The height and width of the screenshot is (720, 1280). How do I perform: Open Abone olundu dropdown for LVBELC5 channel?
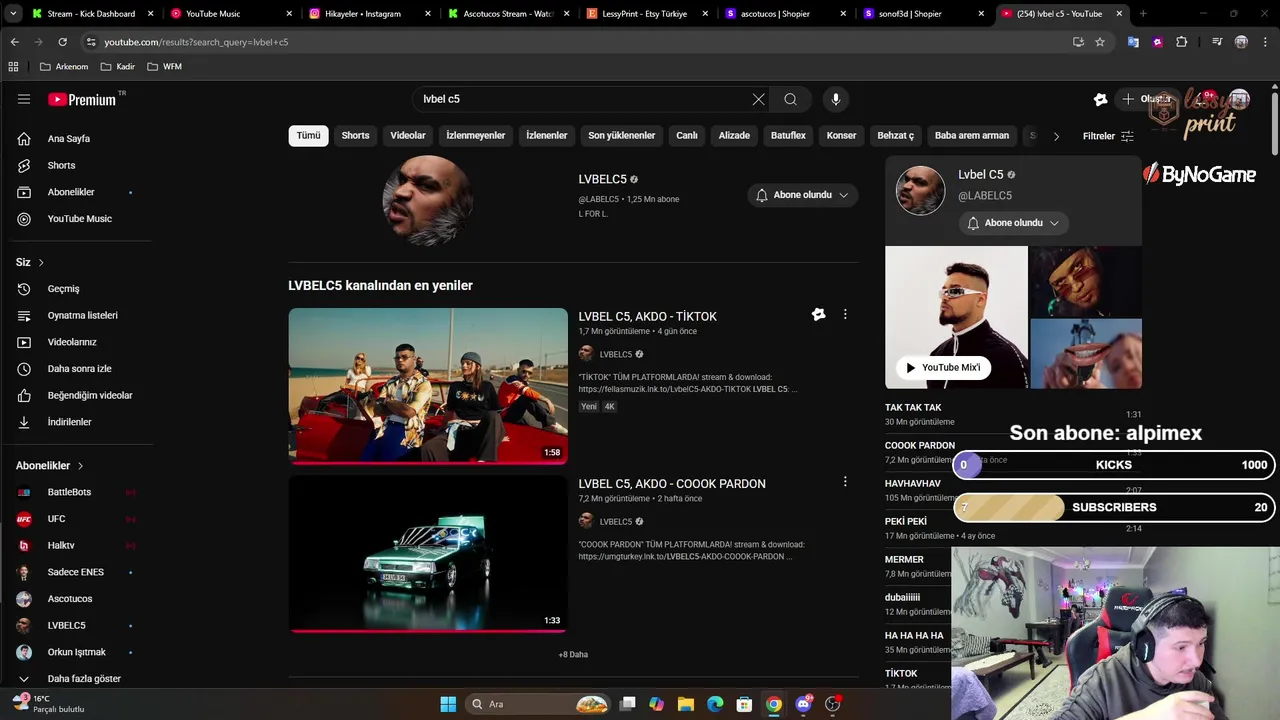click(802, 195)
